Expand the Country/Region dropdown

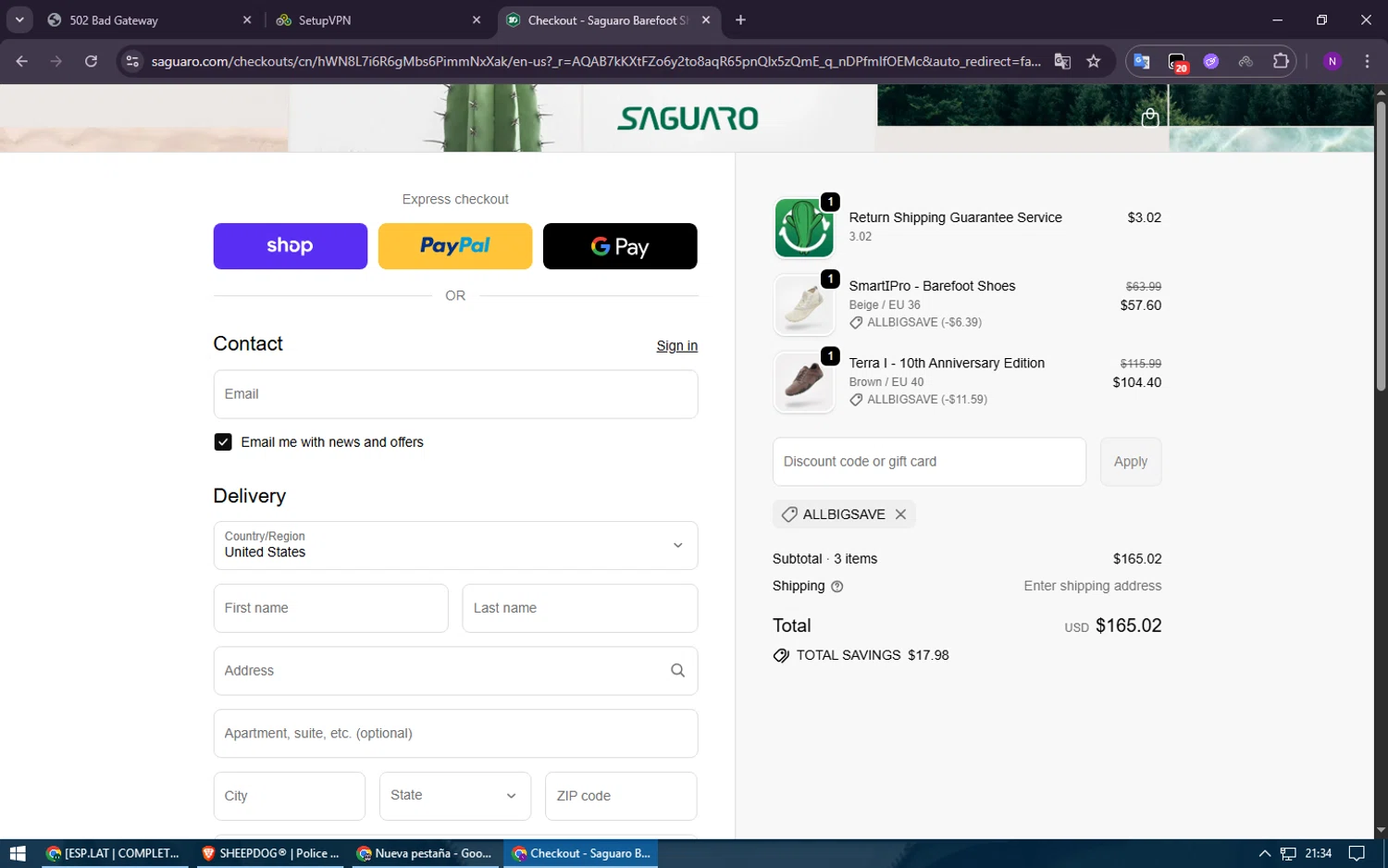[455, 546]
